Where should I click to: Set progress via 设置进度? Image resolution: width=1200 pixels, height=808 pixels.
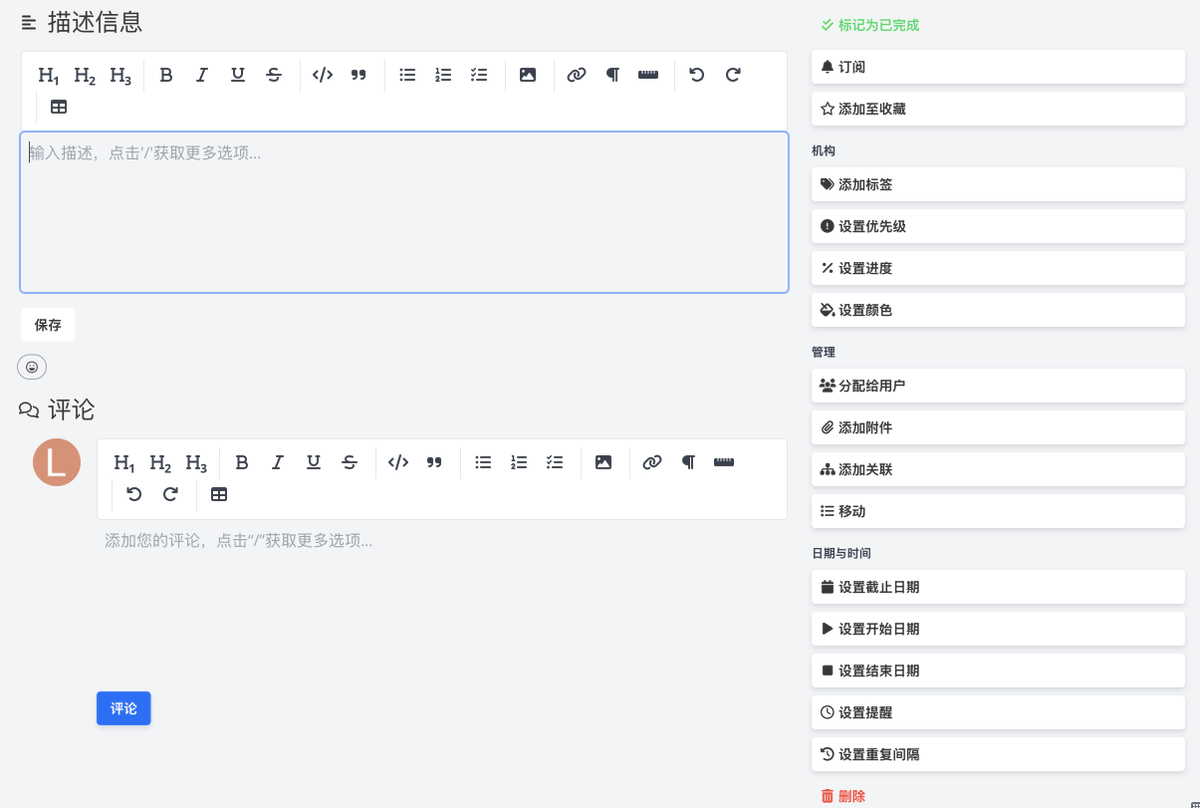tap(998, 268)
